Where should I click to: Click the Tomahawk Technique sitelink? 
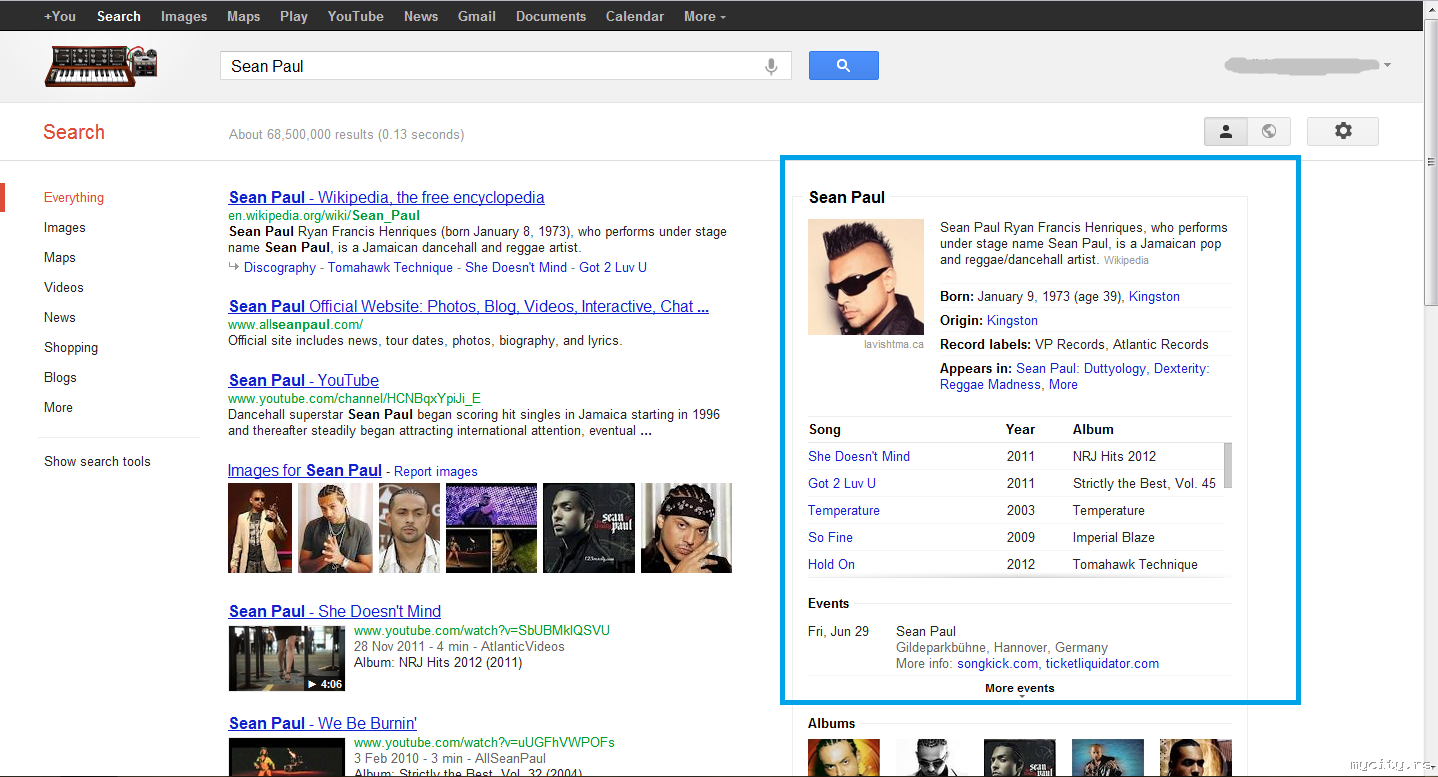point(390,267)
